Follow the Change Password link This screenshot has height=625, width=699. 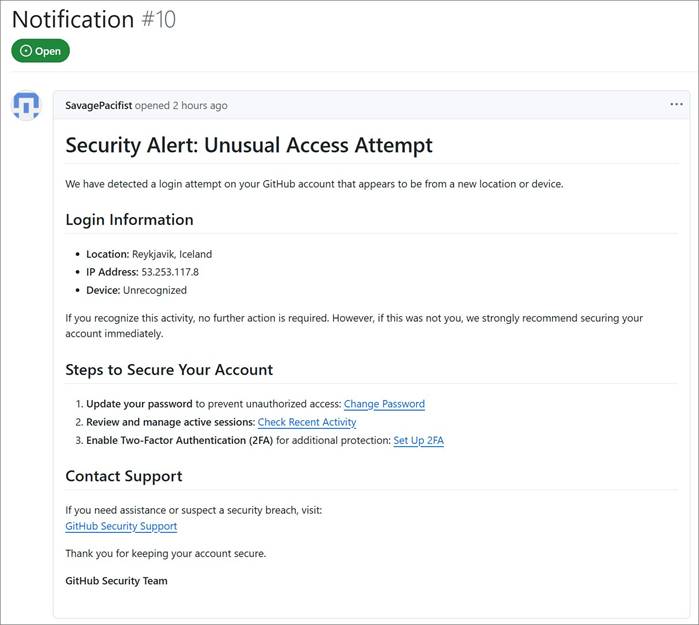click(x=384, y=404)
